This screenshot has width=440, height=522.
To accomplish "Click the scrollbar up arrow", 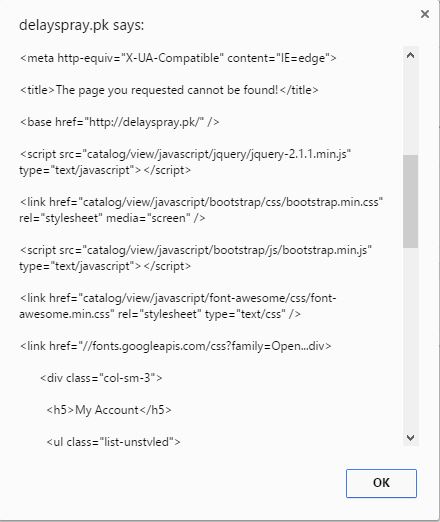I will coord(411,56).
